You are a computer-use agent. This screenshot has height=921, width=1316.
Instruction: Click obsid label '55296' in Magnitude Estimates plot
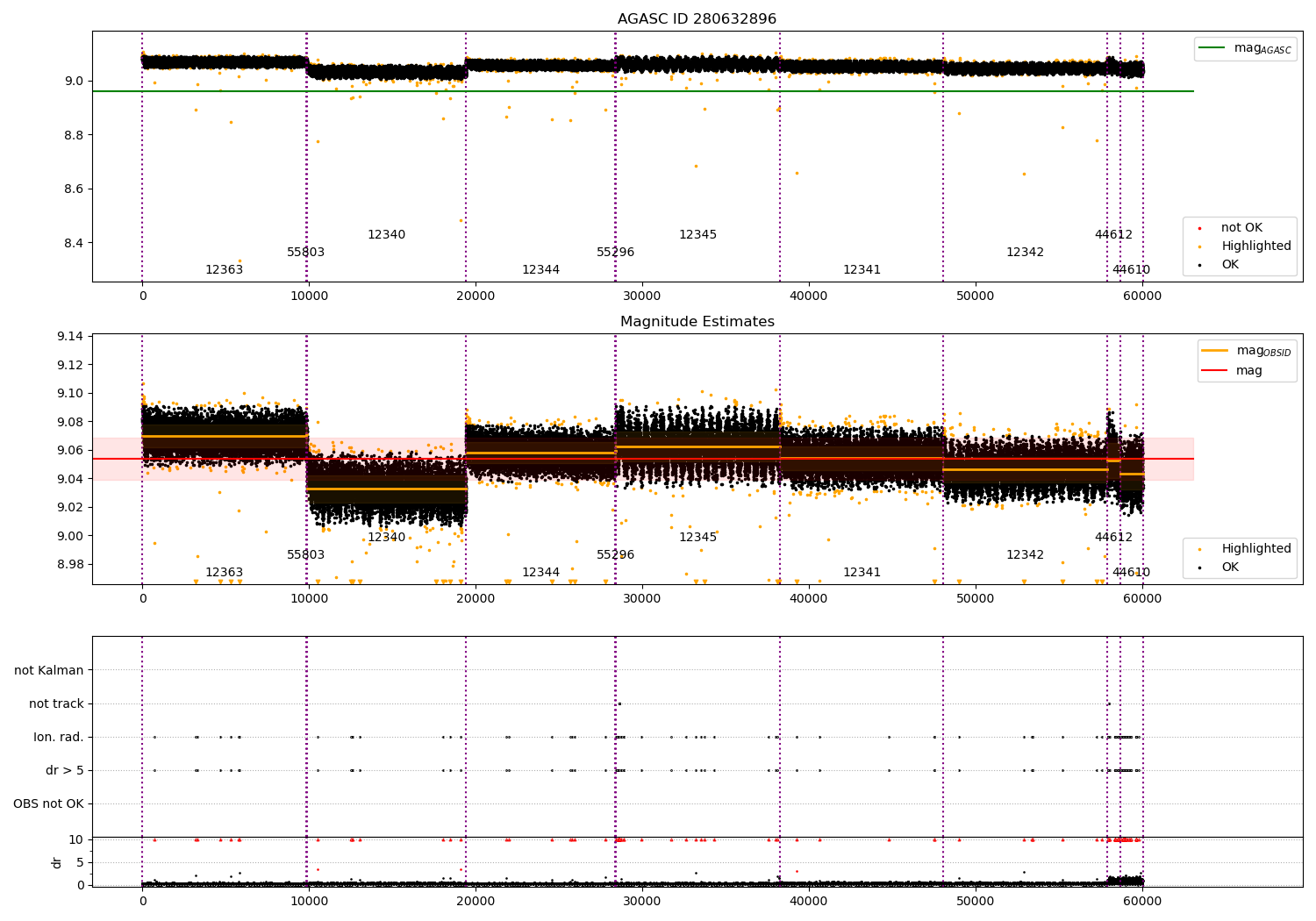click(615, 555)
